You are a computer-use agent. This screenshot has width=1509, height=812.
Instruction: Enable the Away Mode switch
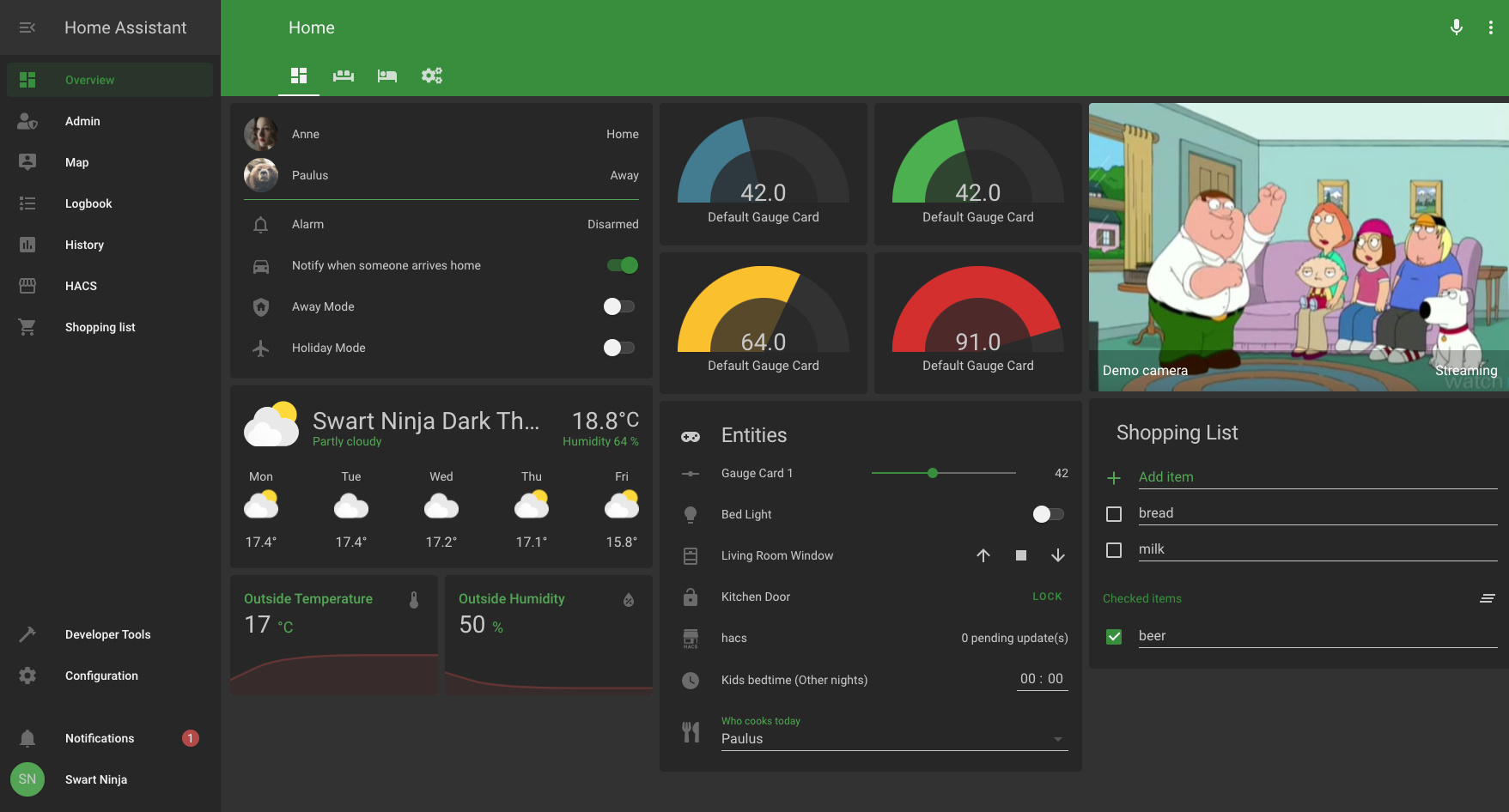coord(618,306)
